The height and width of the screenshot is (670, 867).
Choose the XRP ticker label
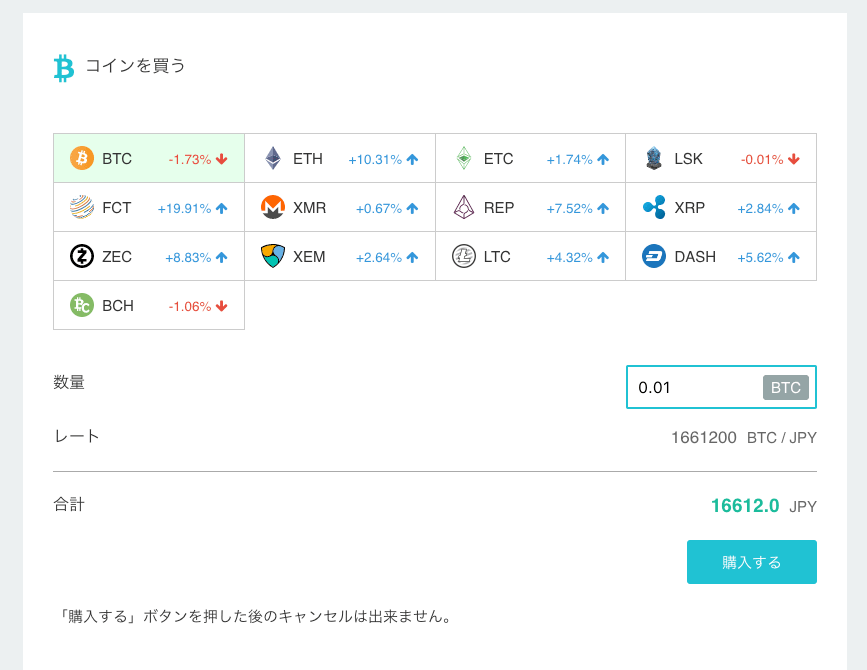tap(690, 208)
